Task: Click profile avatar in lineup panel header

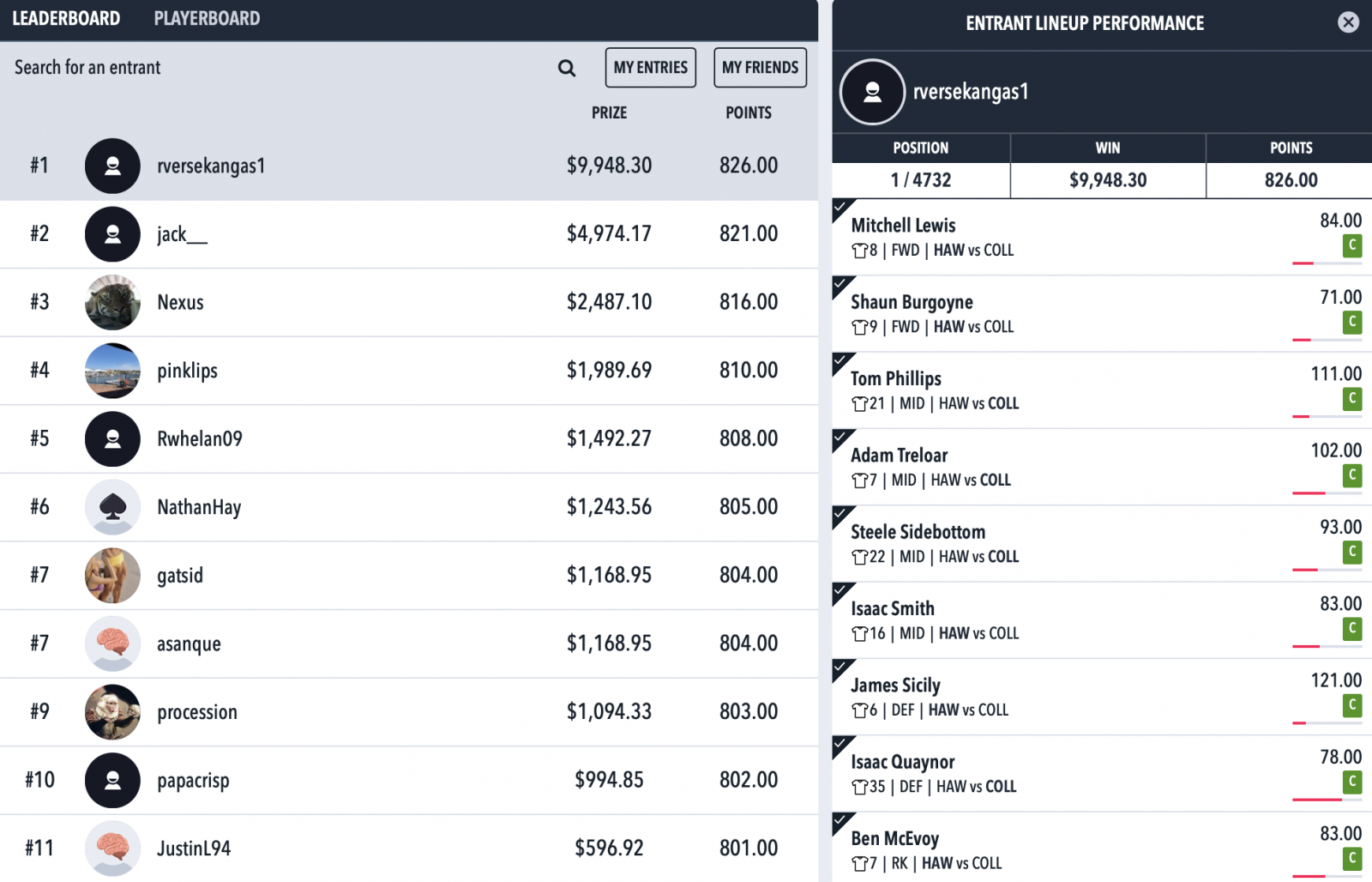Action: pyautogui.click(x=872, y=92)
